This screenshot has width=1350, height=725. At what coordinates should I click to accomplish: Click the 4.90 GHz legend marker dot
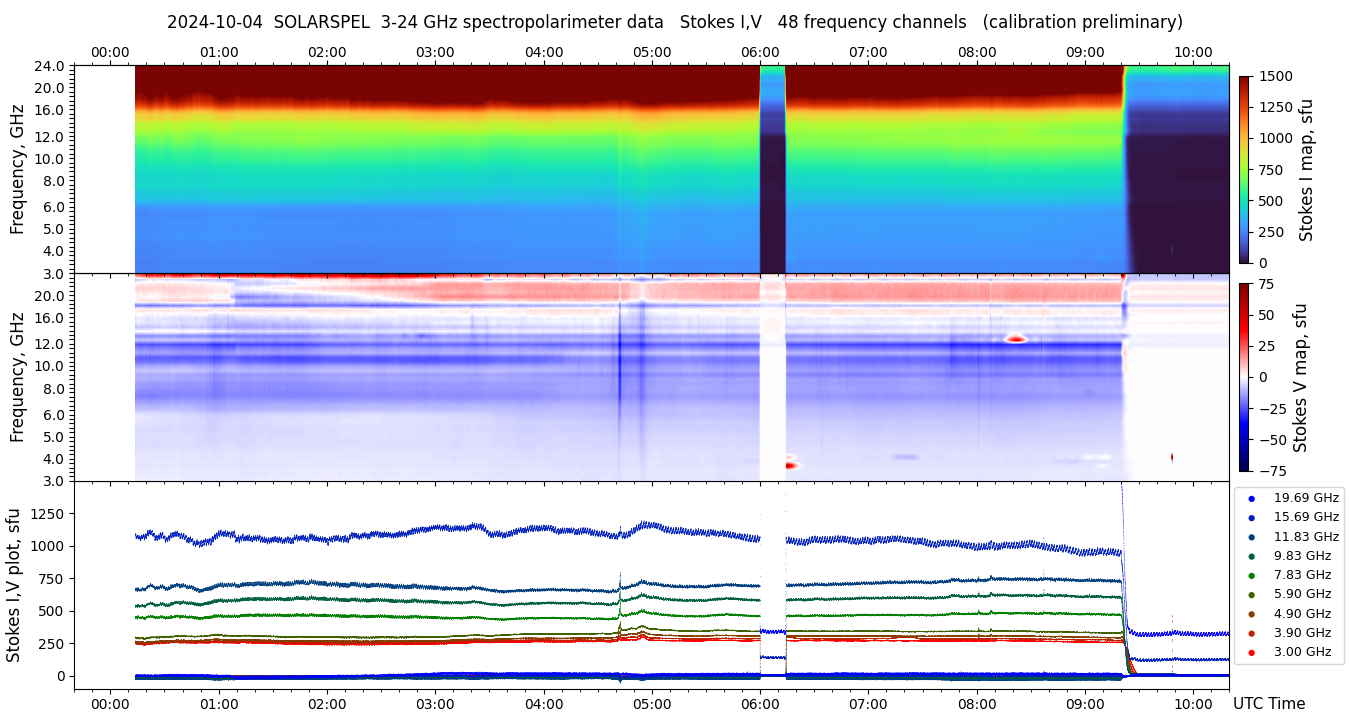tap(1251, 614)
